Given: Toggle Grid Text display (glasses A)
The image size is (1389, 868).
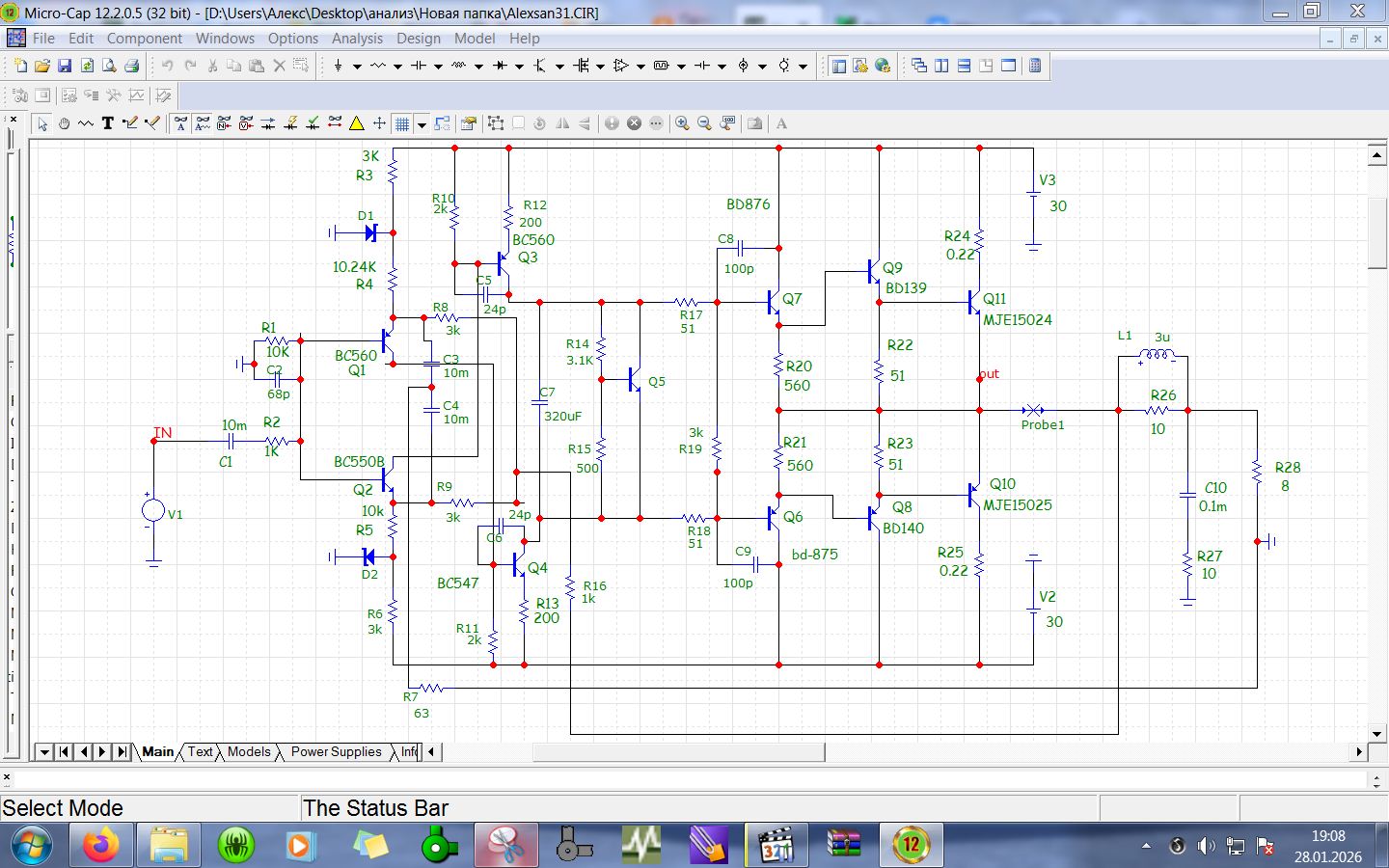Looking at the screenshot, I should pos(180,123).
